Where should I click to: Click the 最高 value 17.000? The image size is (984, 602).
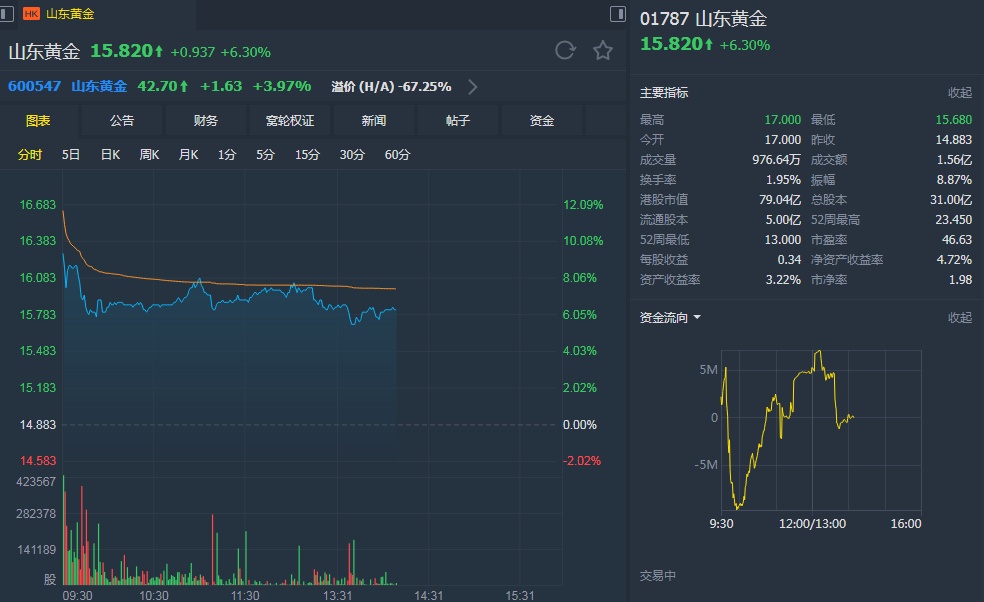(x=782, y=119)
